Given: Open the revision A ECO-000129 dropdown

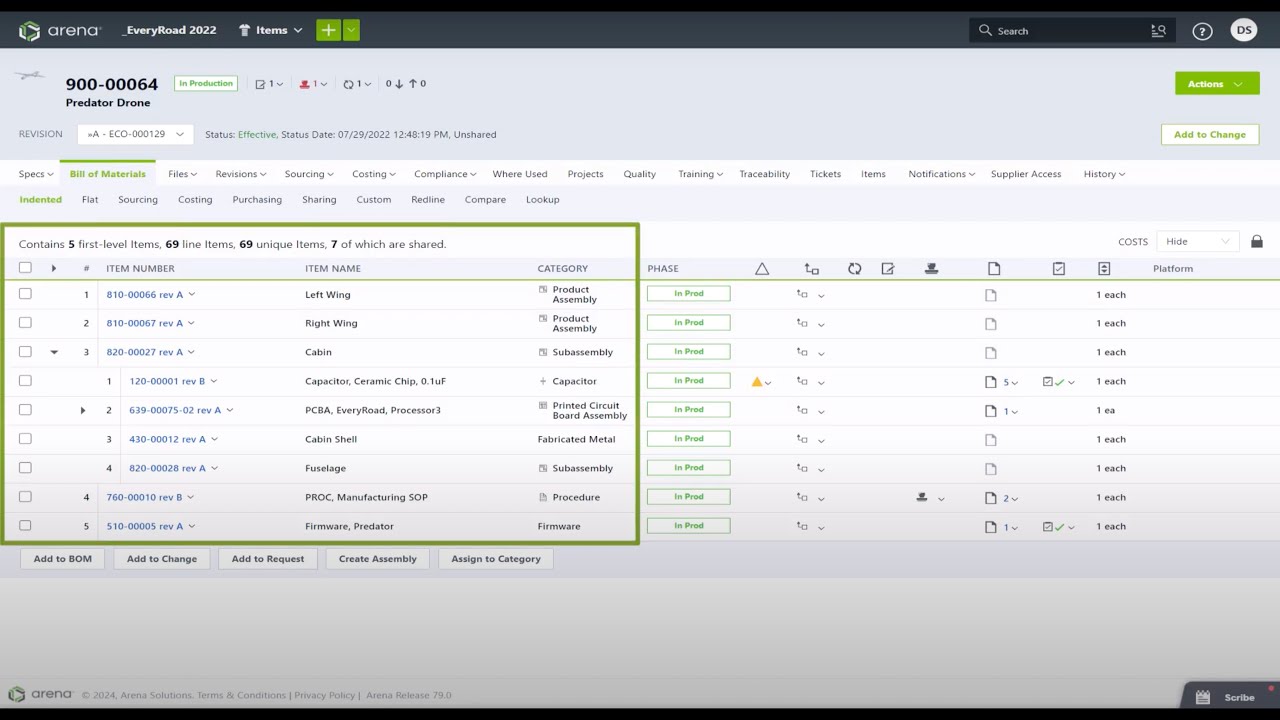Looking at the screenshot, I should pos(135,134).
